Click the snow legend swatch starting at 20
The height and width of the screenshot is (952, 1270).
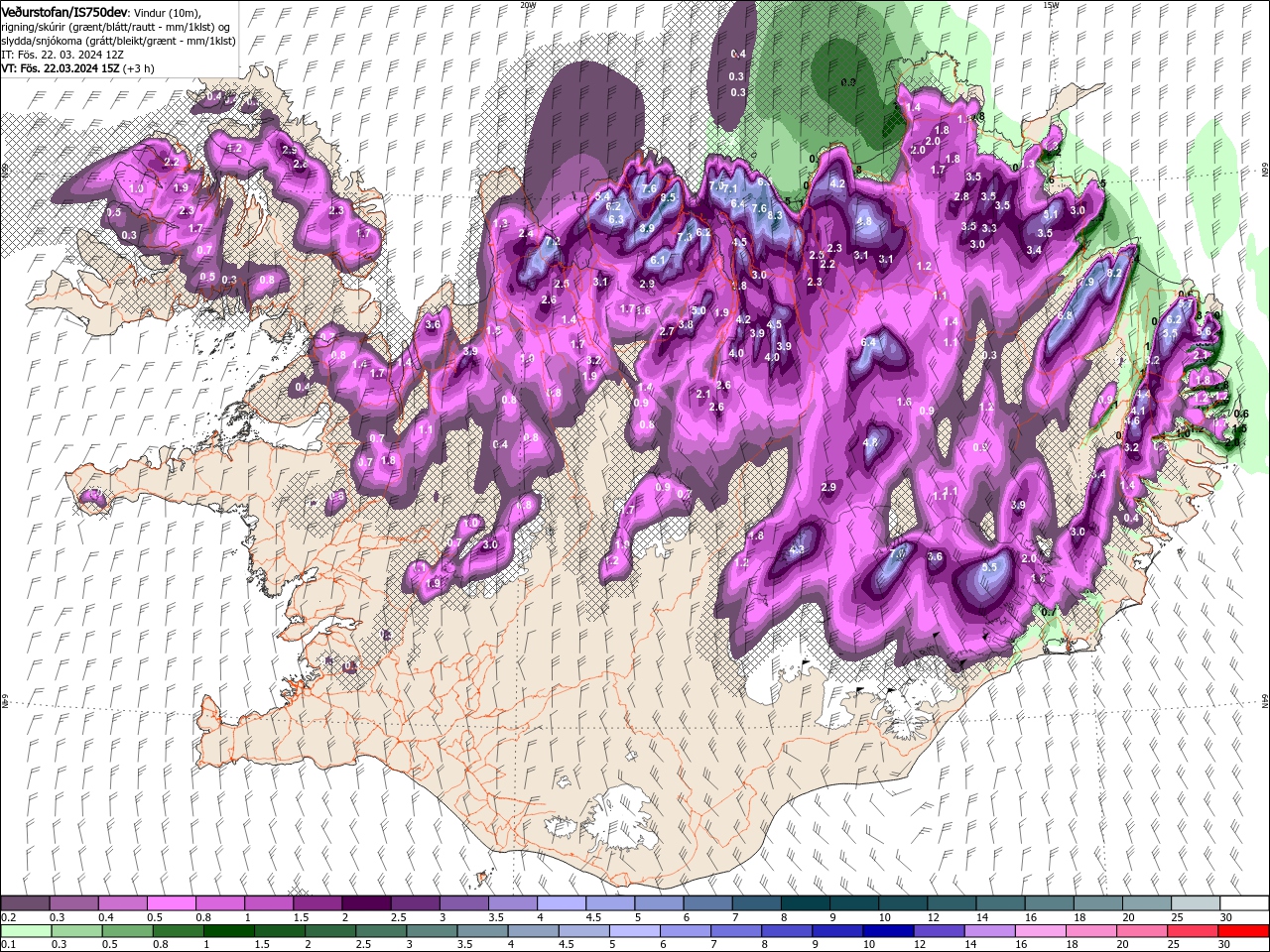click(1145, 903)
